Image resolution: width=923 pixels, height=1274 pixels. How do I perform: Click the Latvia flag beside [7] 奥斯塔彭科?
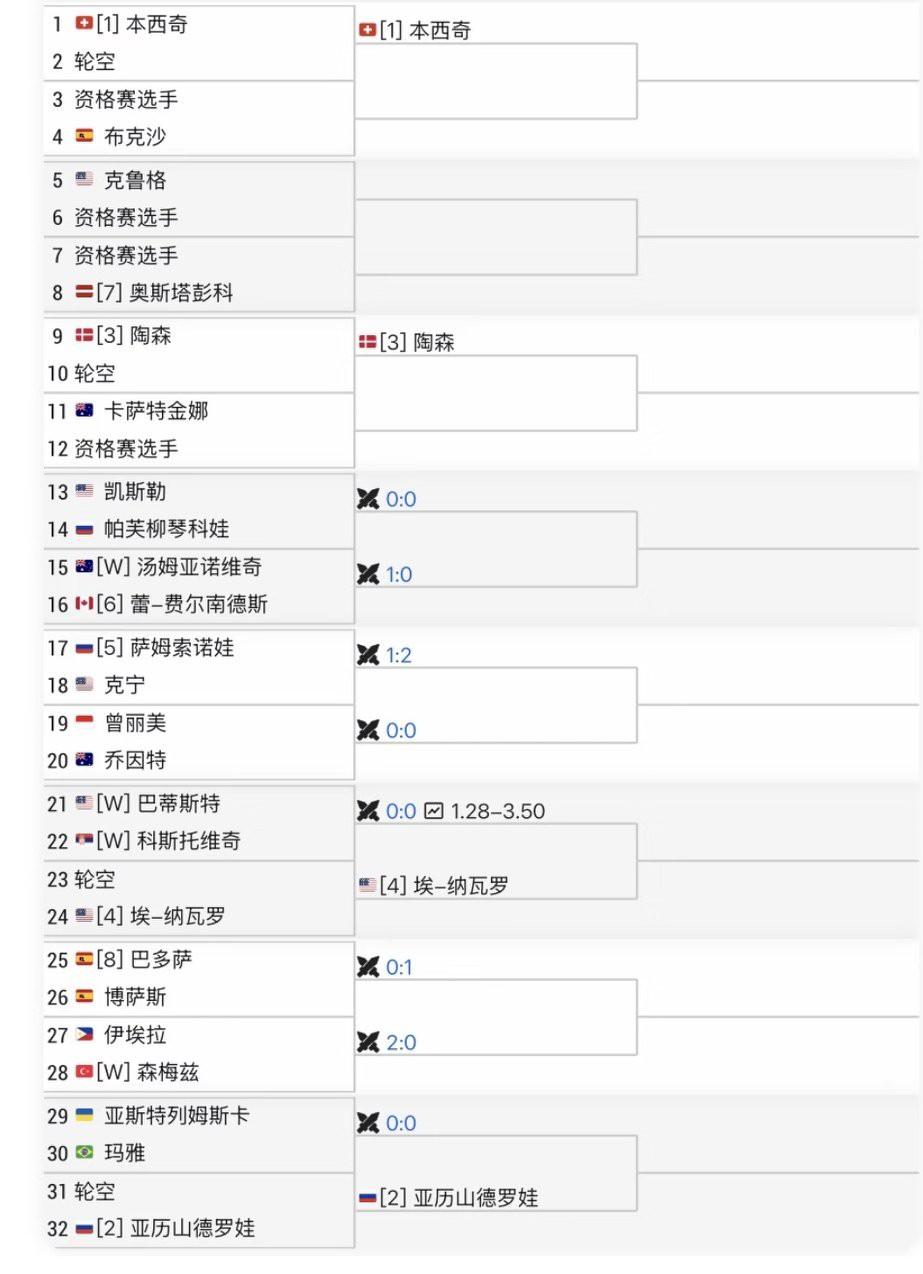click(84, 293)
